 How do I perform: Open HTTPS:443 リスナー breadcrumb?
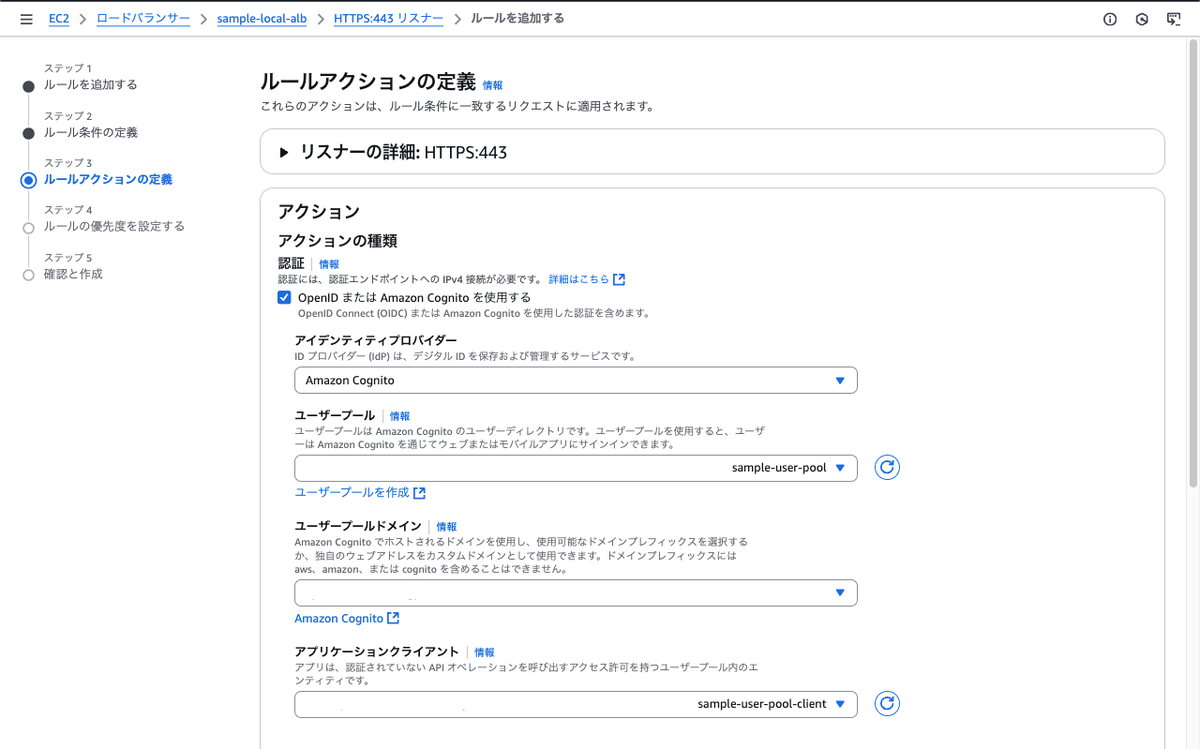pyautogui.click(x=388, y=19)
